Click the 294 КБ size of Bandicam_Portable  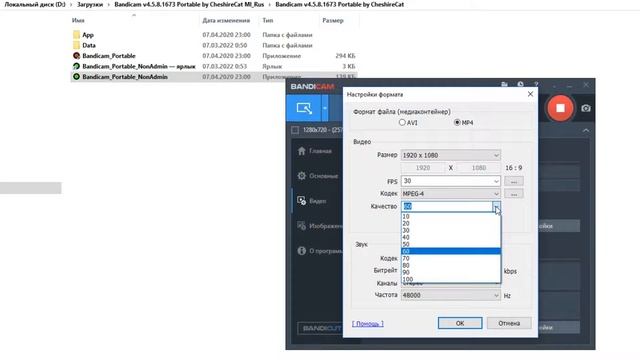click(345, 56)
